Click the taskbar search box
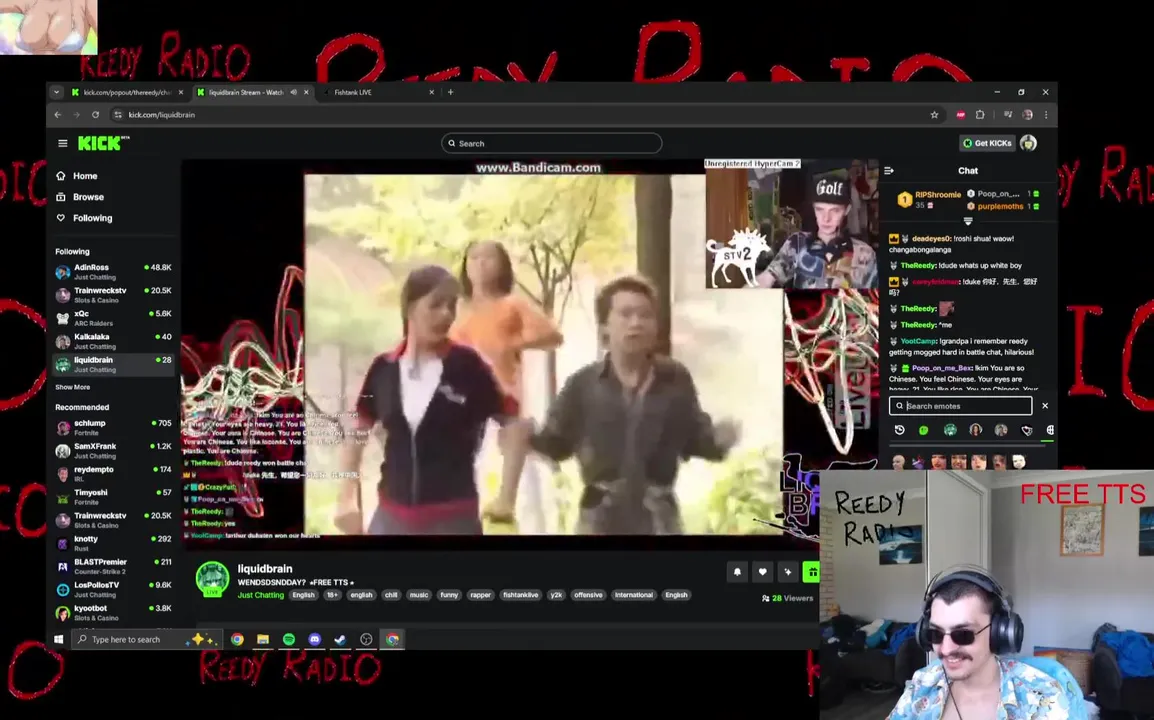Screen dimensions: 1154x720 pos(147,639)
